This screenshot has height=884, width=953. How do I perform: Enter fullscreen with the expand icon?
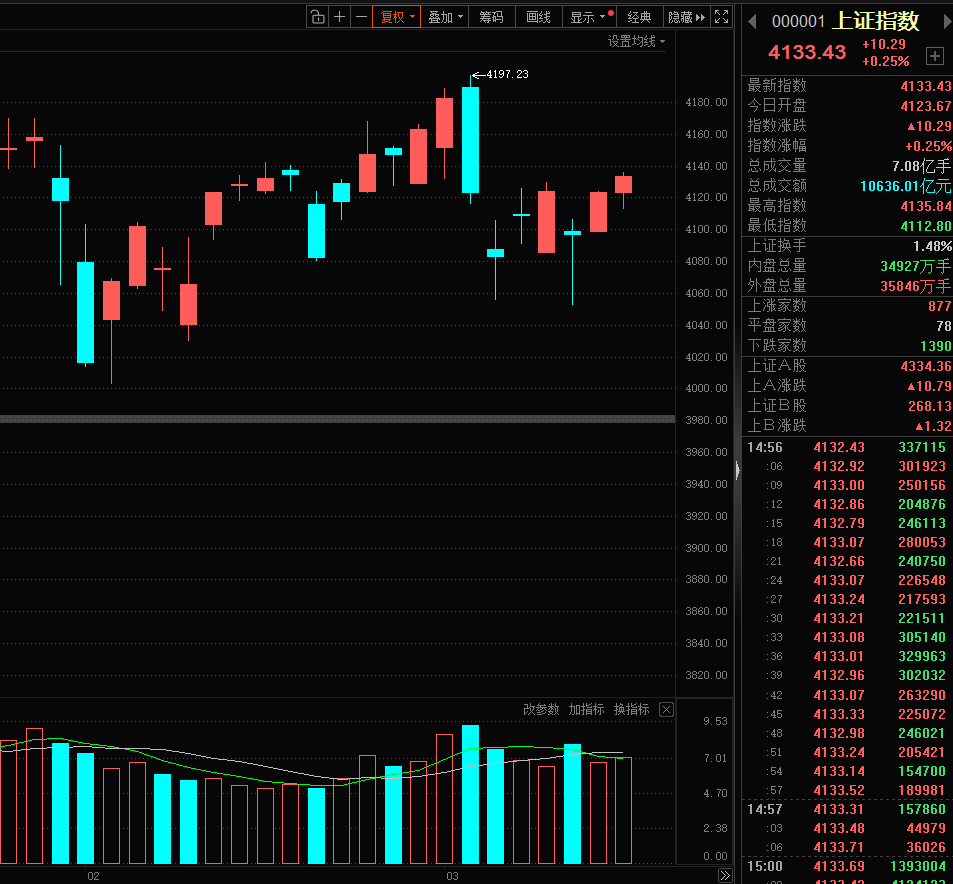(722, 17)
